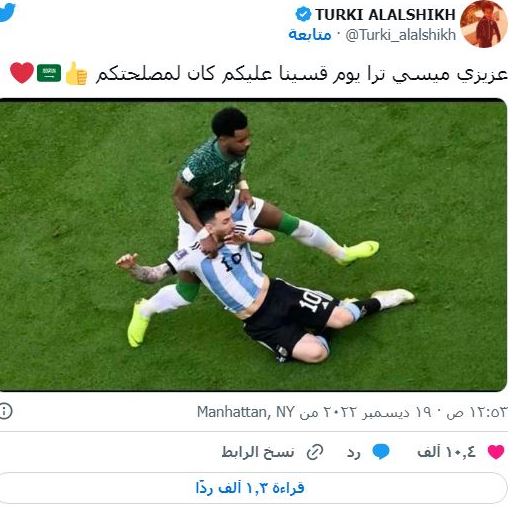The height and width of the screenshot is (517, 513).
Task: Open Turki Alalshikh's profile avatar
Action: [x=484, y=24]
